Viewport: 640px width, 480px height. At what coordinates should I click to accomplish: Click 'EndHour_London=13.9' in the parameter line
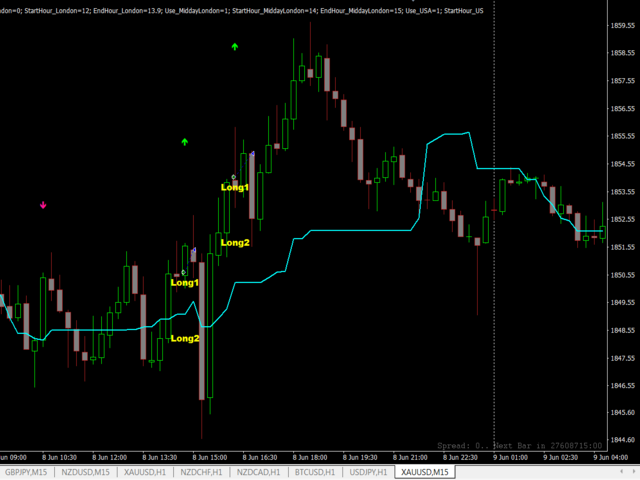pyautogui.click(x=127, y=11)
